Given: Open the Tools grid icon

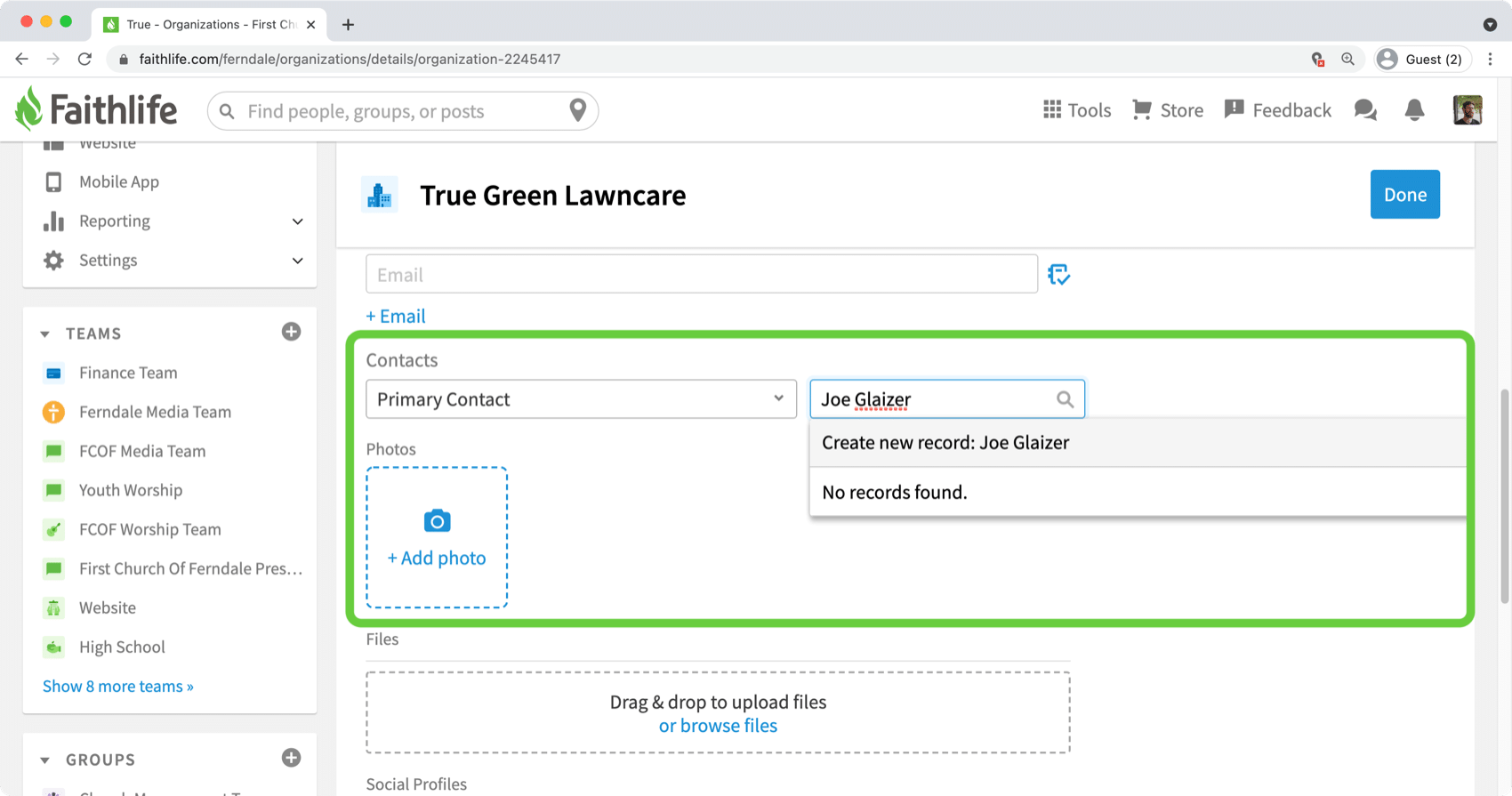Looking at the screenshot, I should click(x=1052, y=109).
